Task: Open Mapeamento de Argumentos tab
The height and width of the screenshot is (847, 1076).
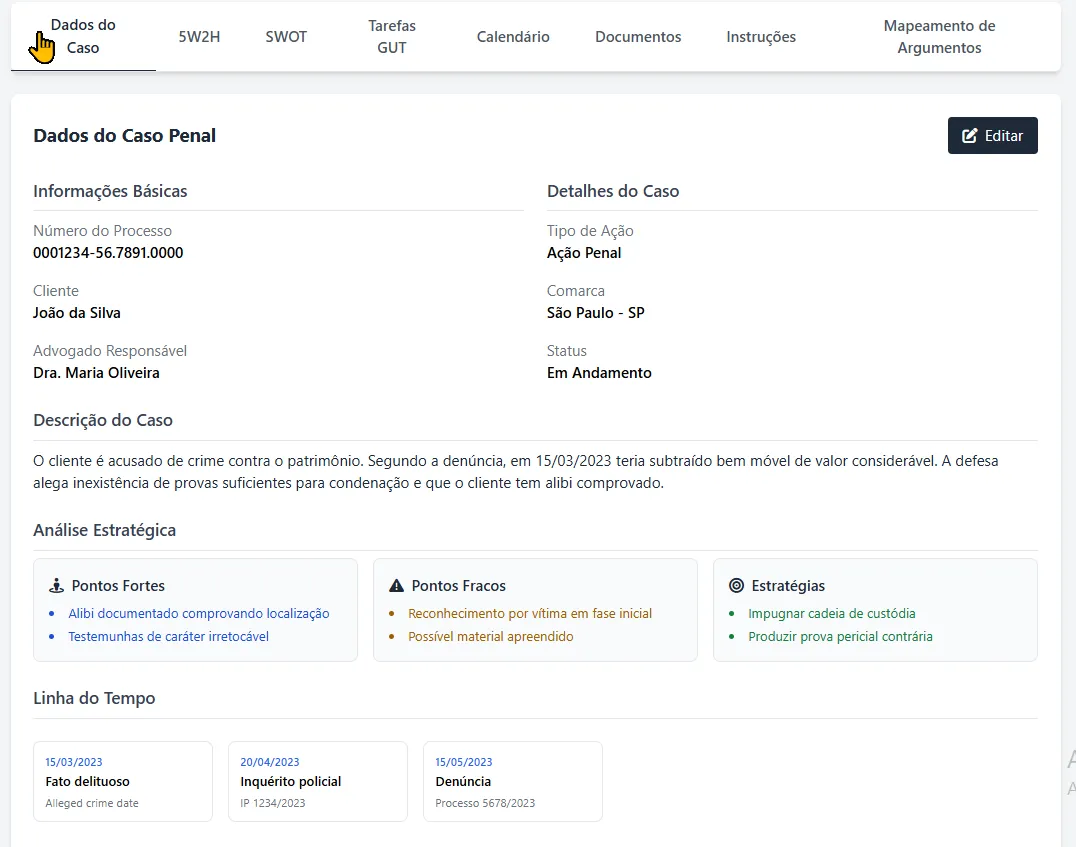Action: coord(939,36)
